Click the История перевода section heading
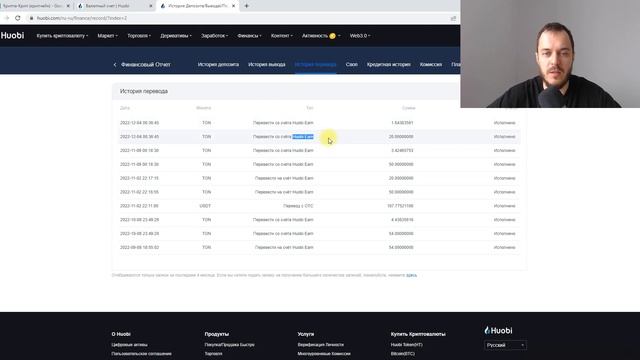 [144, 91]
